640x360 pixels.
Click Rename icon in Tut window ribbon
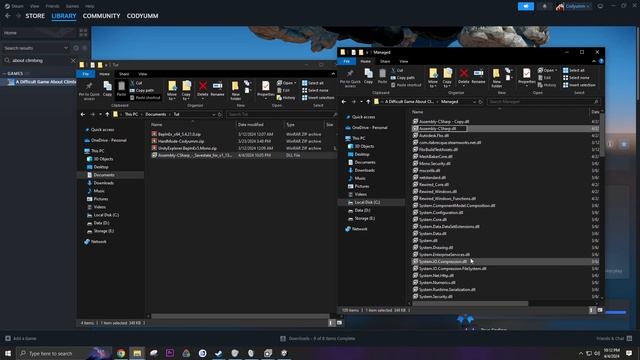click(x=218, y=88)
